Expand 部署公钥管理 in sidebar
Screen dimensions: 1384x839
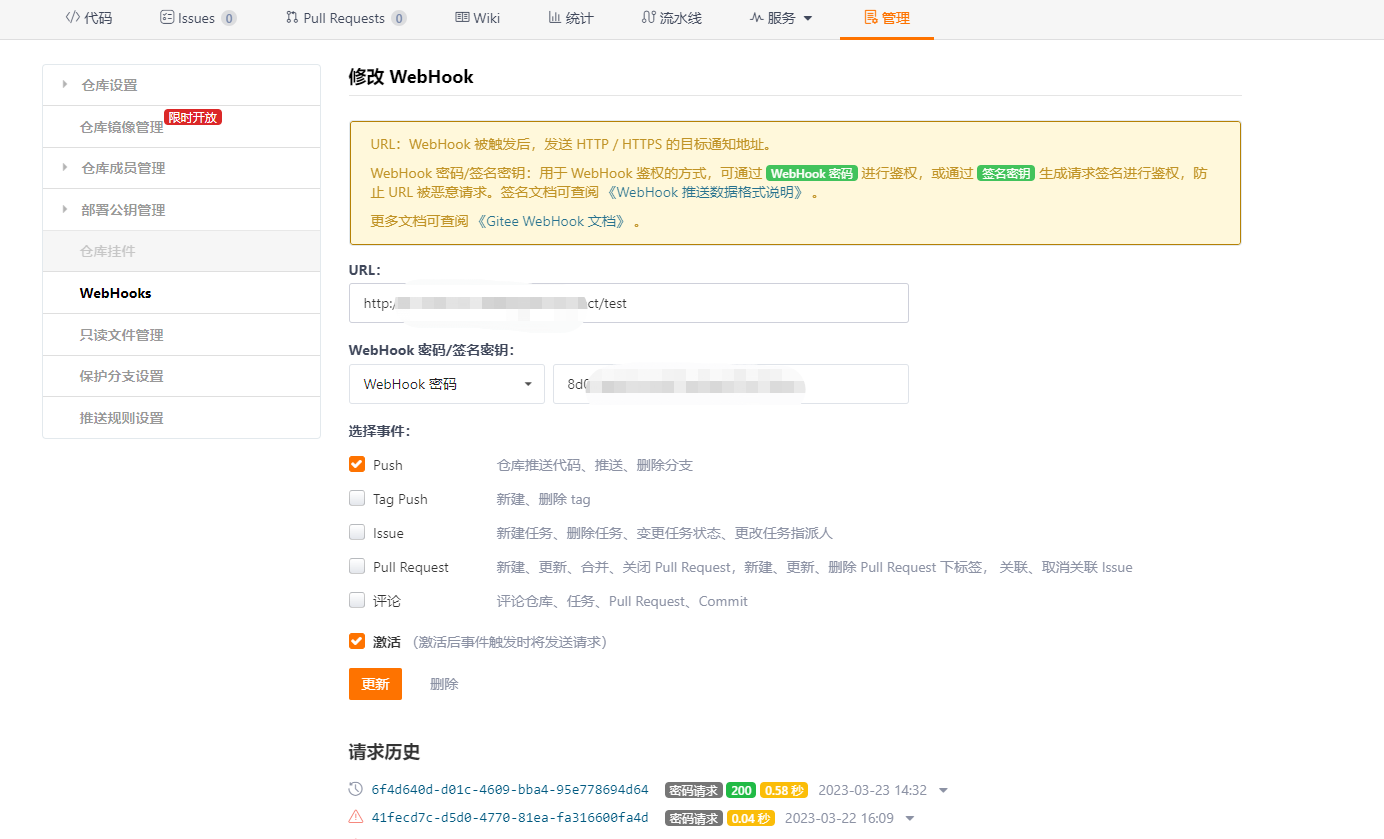(x=181, y=210)
